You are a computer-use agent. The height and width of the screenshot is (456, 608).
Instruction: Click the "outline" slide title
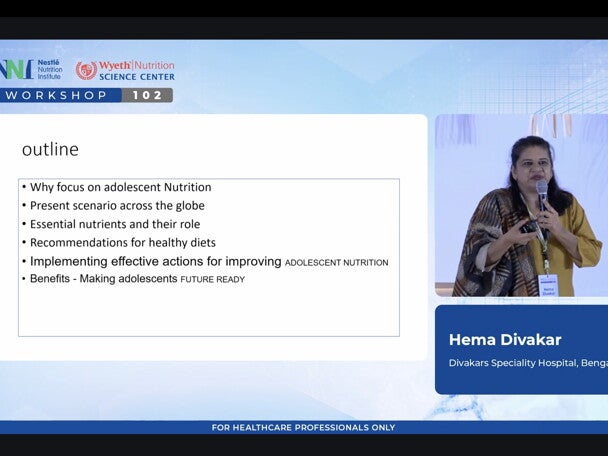click(50, 150)
